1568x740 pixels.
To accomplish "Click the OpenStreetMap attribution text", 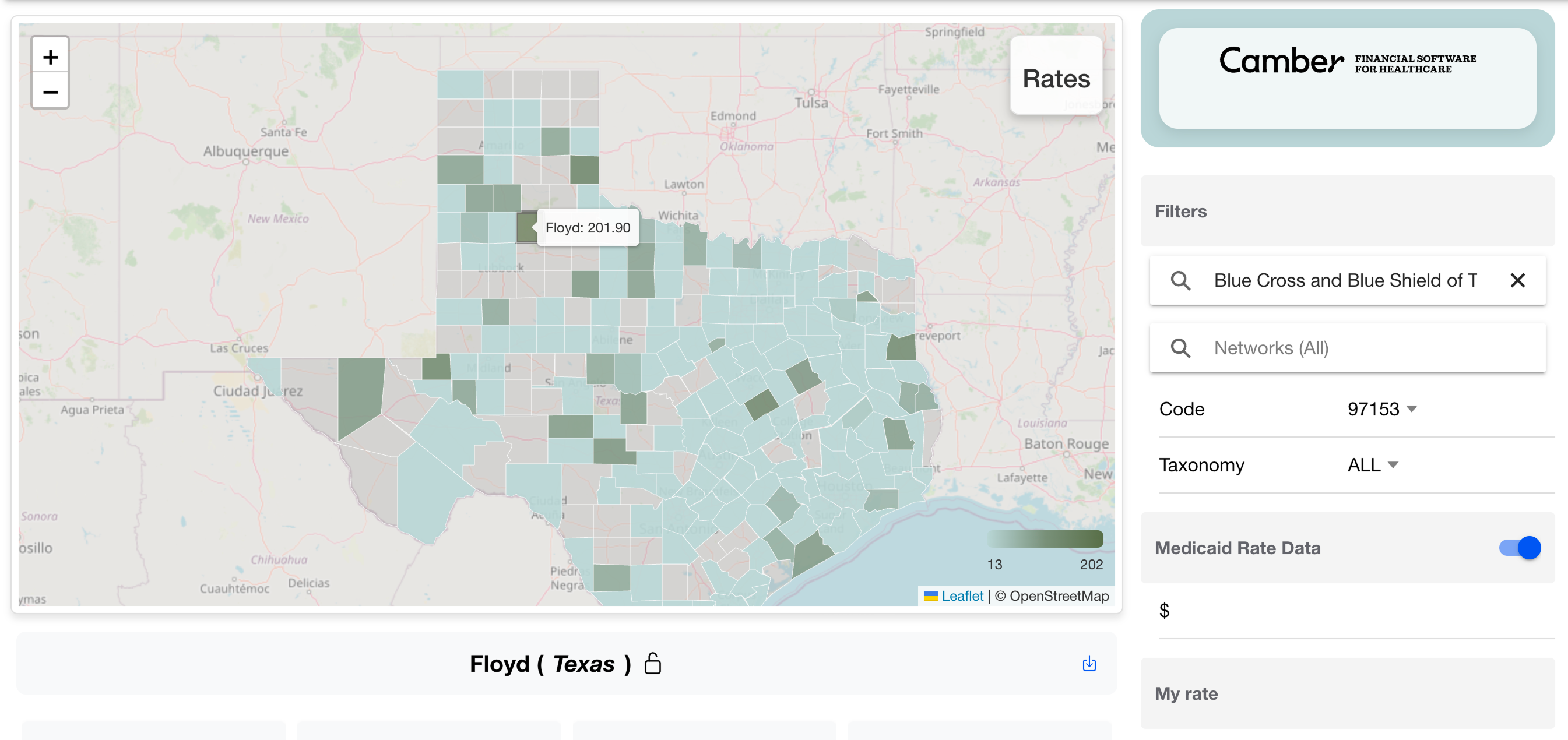I will point(1059,595).
